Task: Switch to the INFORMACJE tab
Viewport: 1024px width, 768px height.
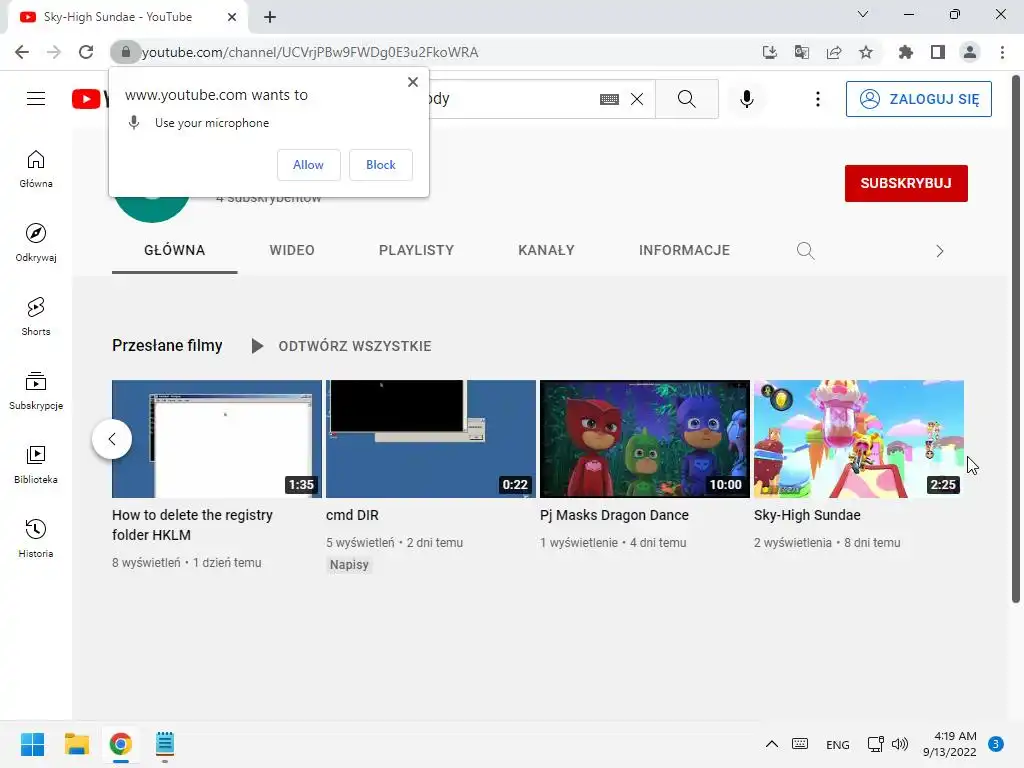Action: click(x=684, y=251)
